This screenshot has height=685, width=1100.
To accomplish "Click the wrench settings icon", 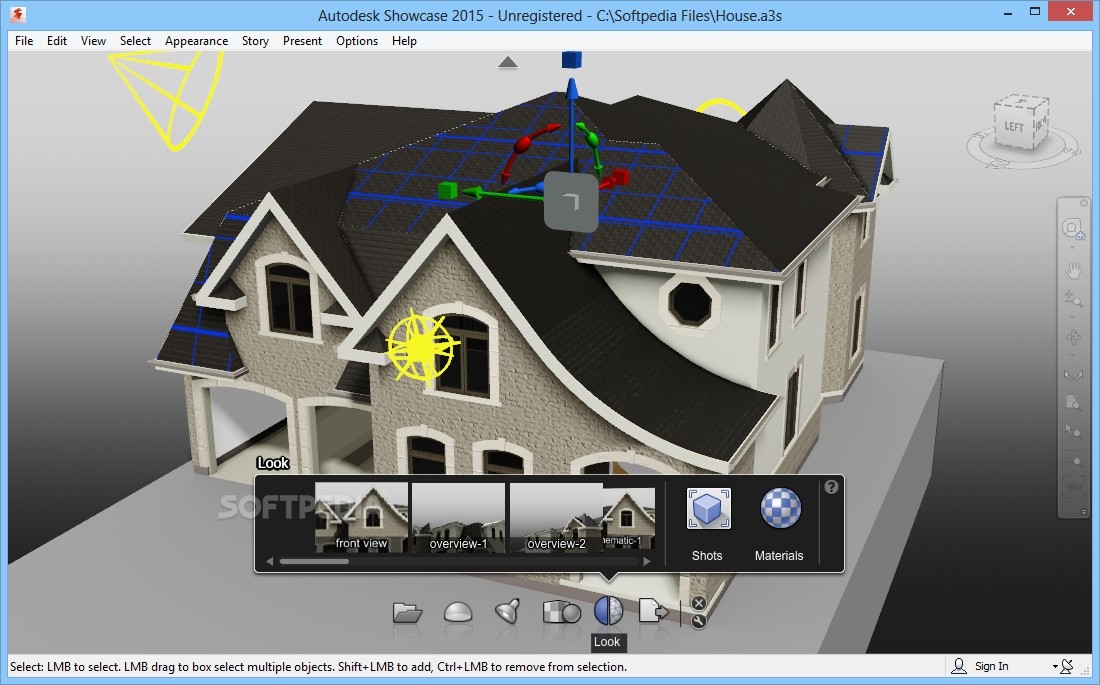I will click(x=698, y=620).
